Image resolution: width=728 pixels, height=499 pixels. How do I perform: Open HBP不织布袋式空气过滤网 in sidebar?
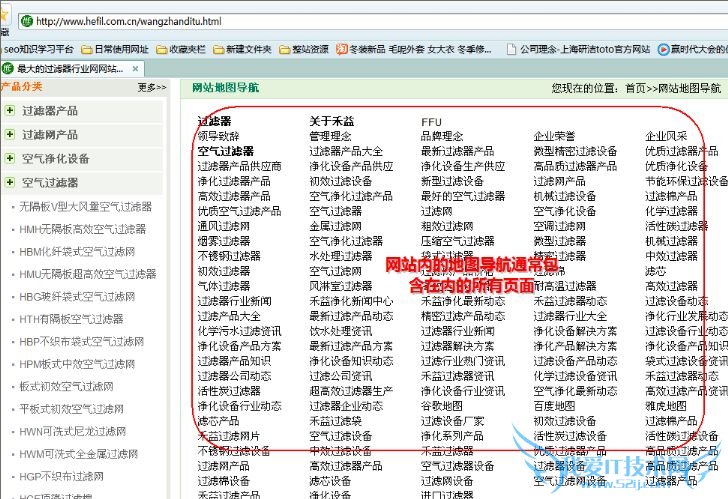[81, 342]
